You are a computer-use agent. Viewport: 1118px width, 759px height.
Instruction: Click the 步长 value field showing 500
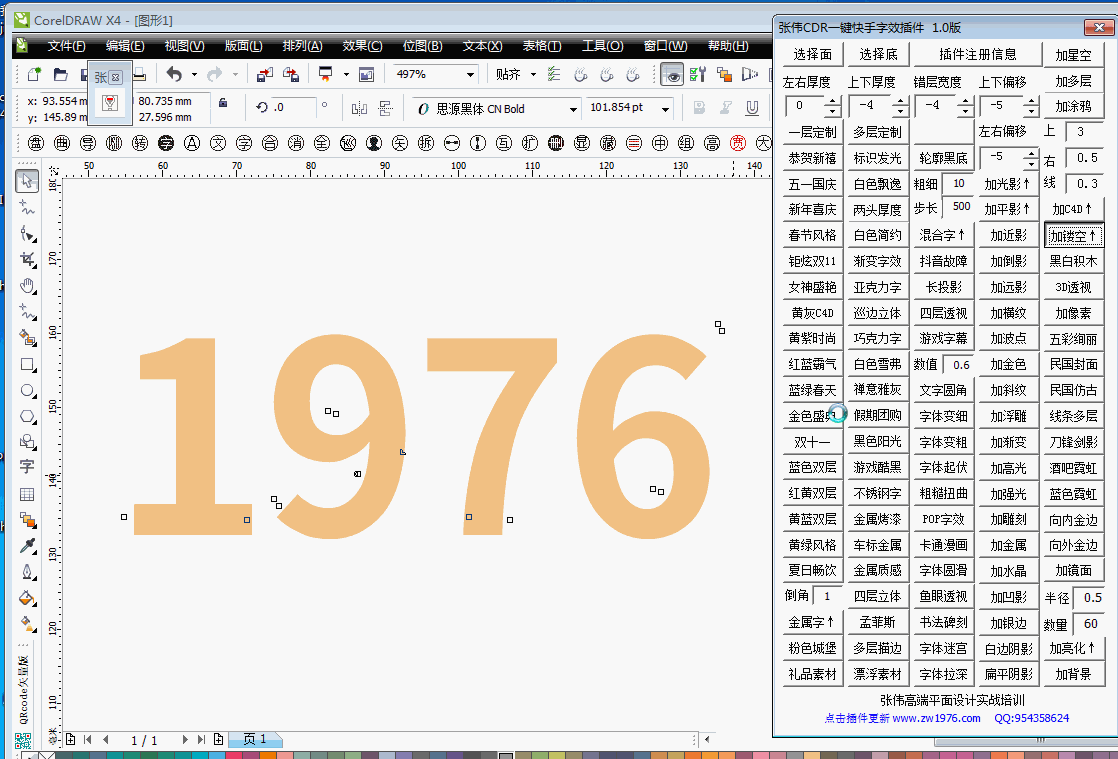959,207
